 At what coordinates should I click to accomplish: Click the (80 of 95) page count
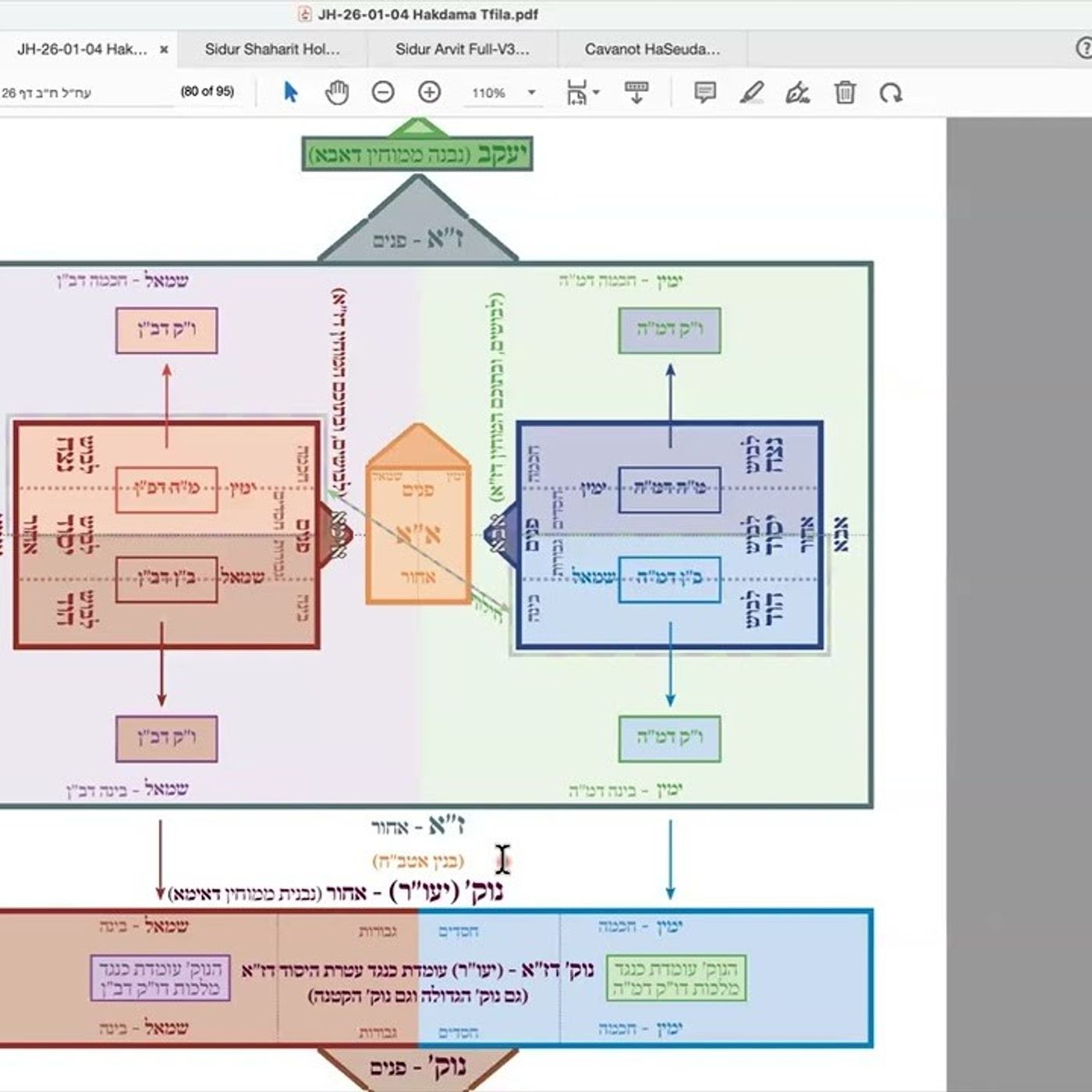[x=207, y=91]
